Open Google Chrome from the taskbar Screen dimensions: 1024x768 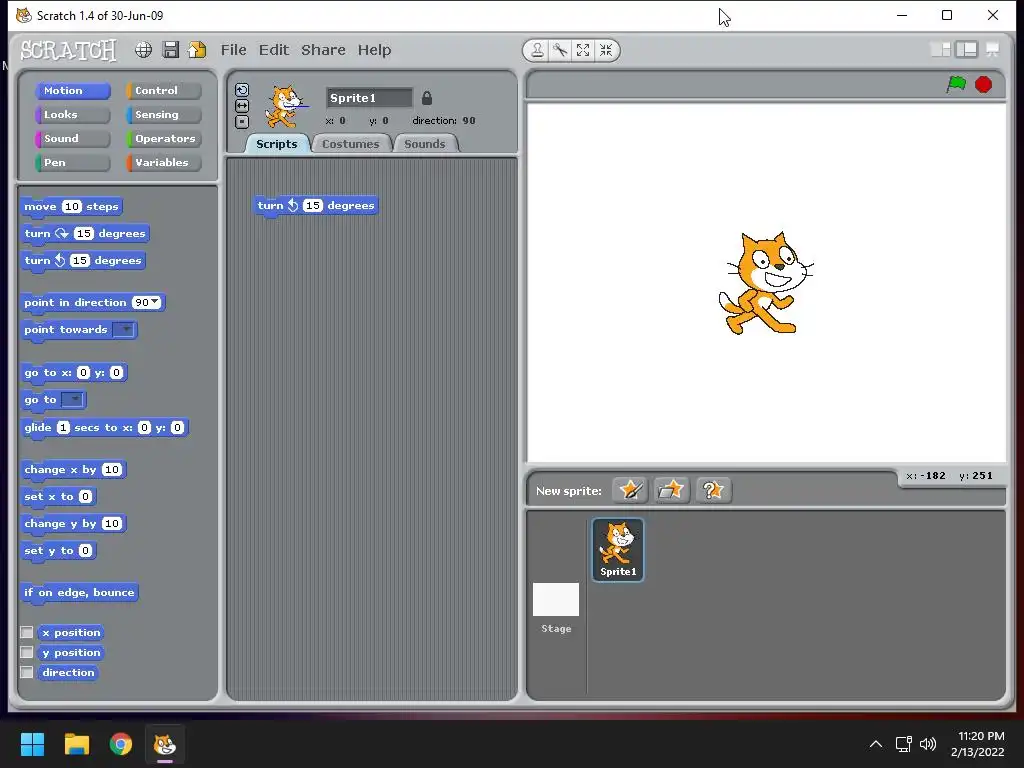click(121, 744)
